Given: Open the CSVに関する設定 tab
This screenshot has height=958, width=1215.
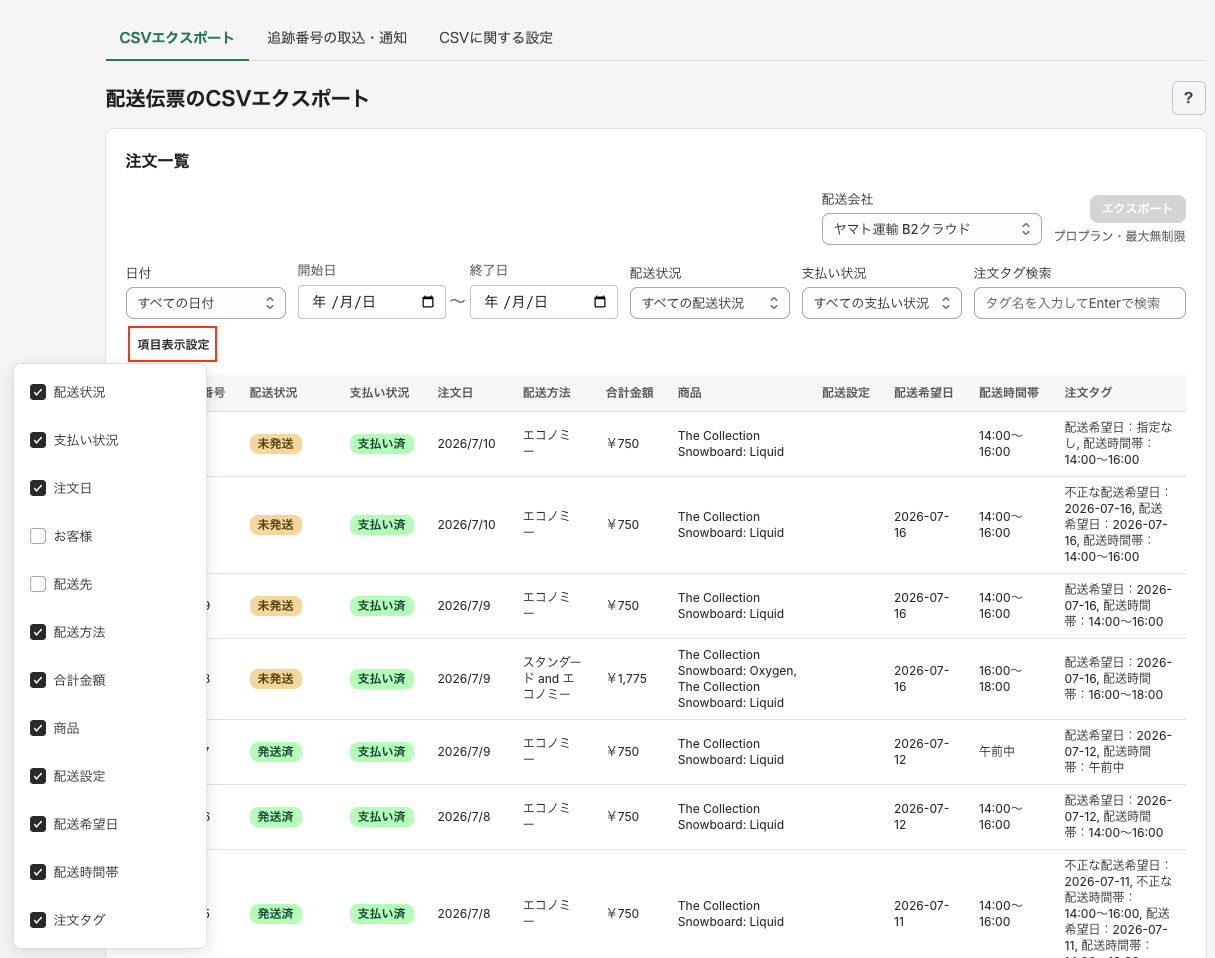Looking at the screenshot, I should click(496, 38).
